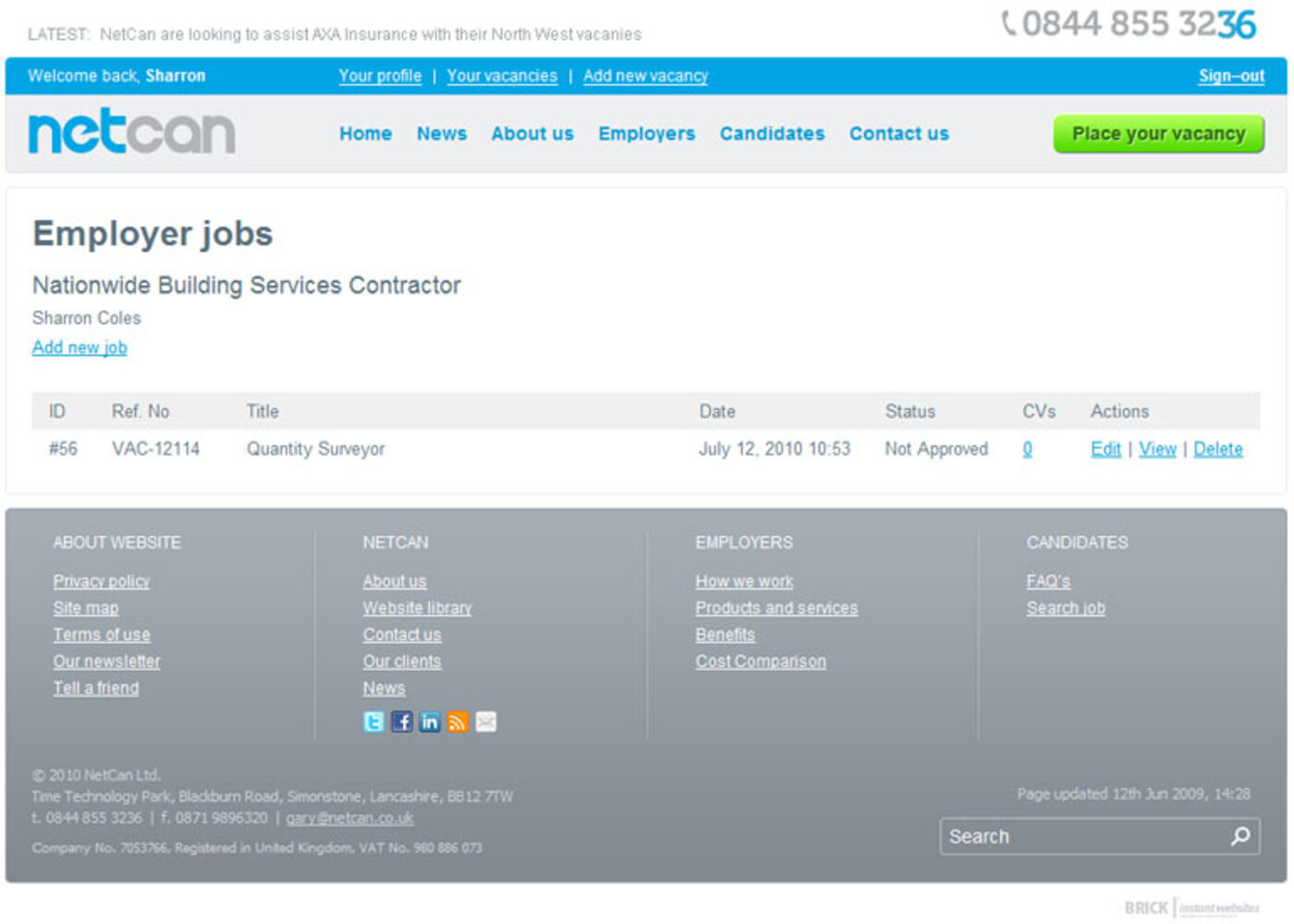Open Your profile link
Image resolution: width=1294 pixels, height=924 pixels.
click(x=380, y=76)
